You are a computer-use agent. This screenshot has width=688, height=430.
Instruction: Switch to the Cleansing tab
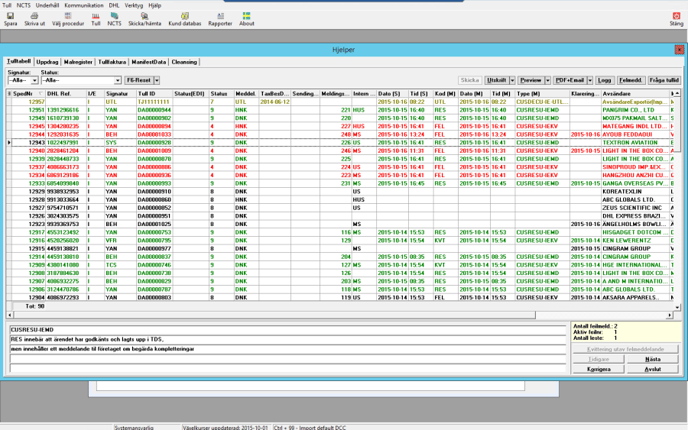pyautogui.click(x=184, y=62)
